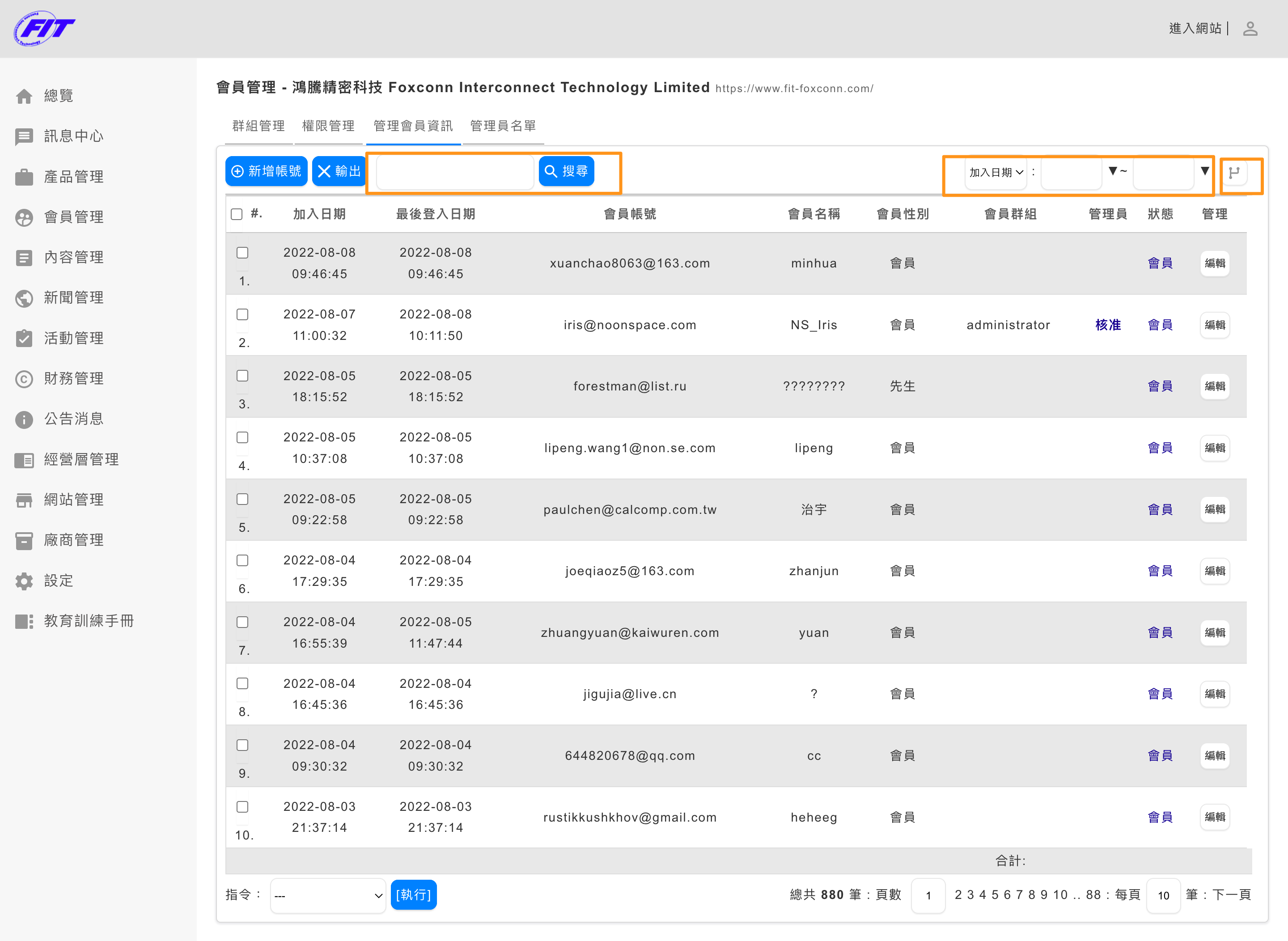Image resolution: width=1288 pixels, height=941 pixels.
Task: Check the row for paulchen@calcomp.com.tw
Action: [243, 499]
